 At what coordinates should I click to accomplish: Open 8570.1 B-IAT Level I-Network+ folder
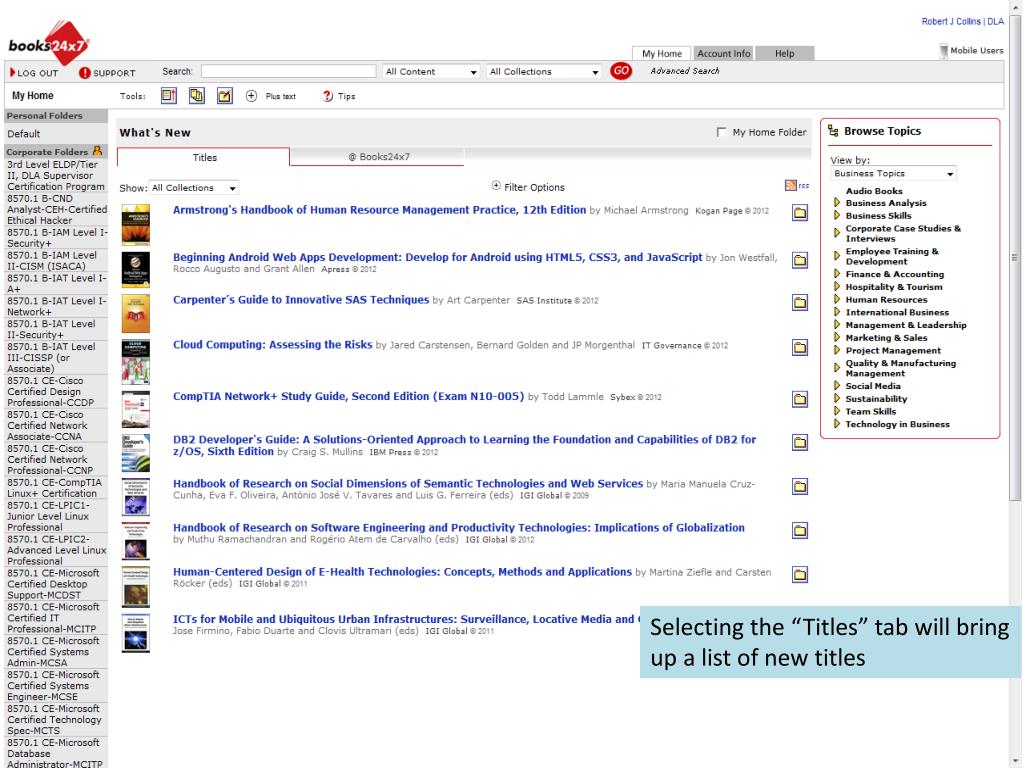(x=56, y=306)
